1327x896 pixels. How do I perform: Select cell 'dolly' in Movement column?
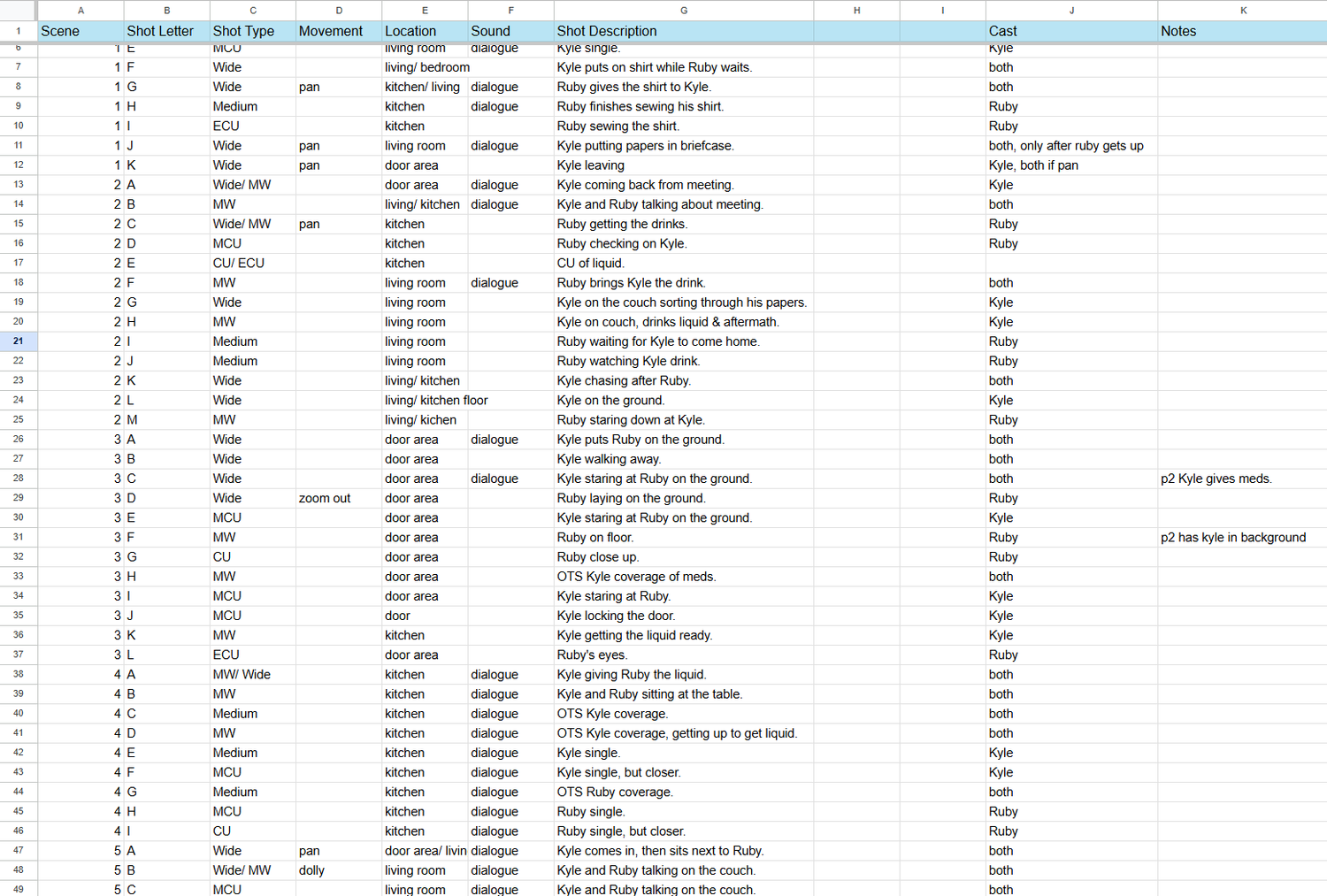point(339,870)
